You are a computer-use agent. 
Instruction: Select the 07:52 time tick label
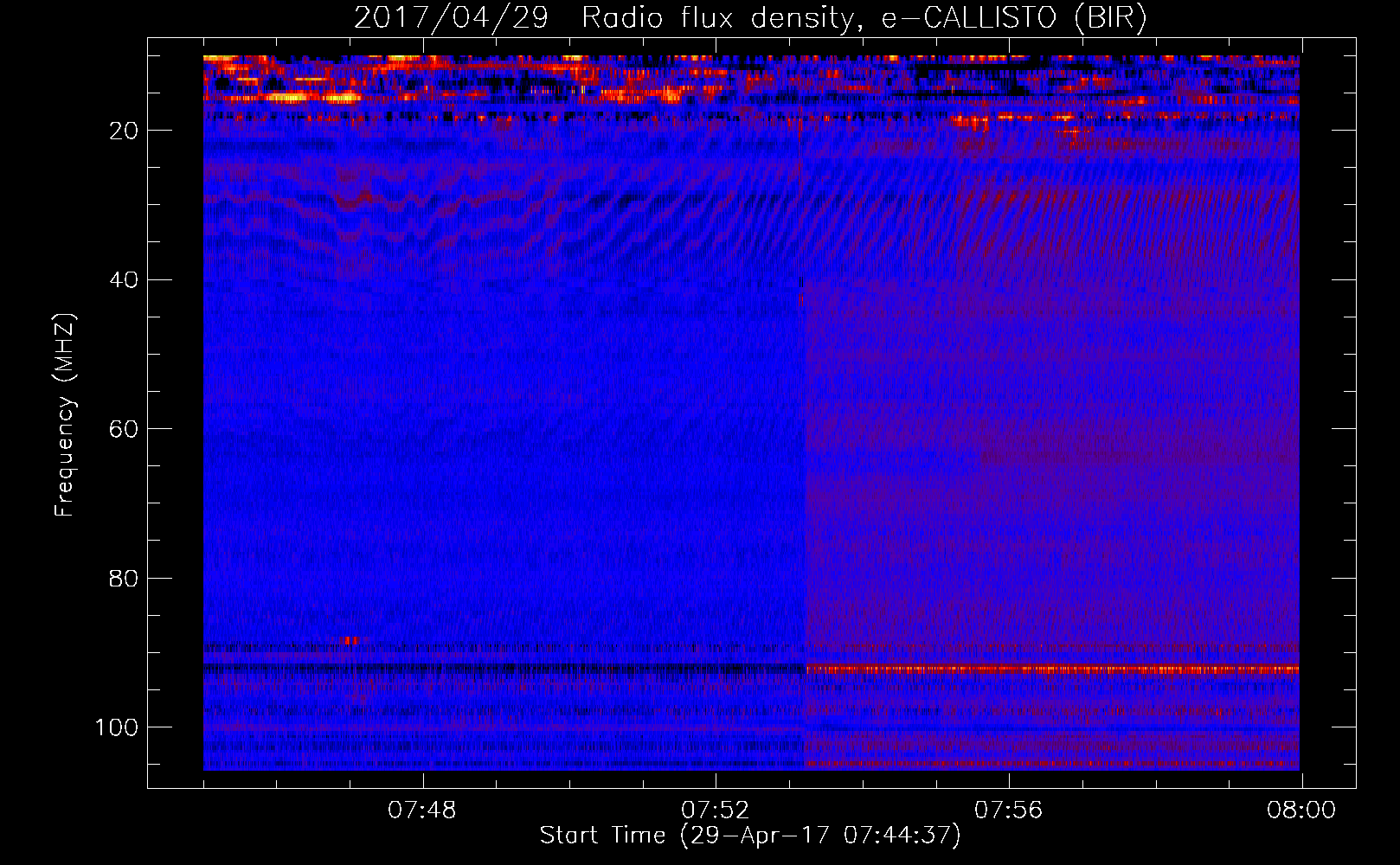(x=716, y=811)
